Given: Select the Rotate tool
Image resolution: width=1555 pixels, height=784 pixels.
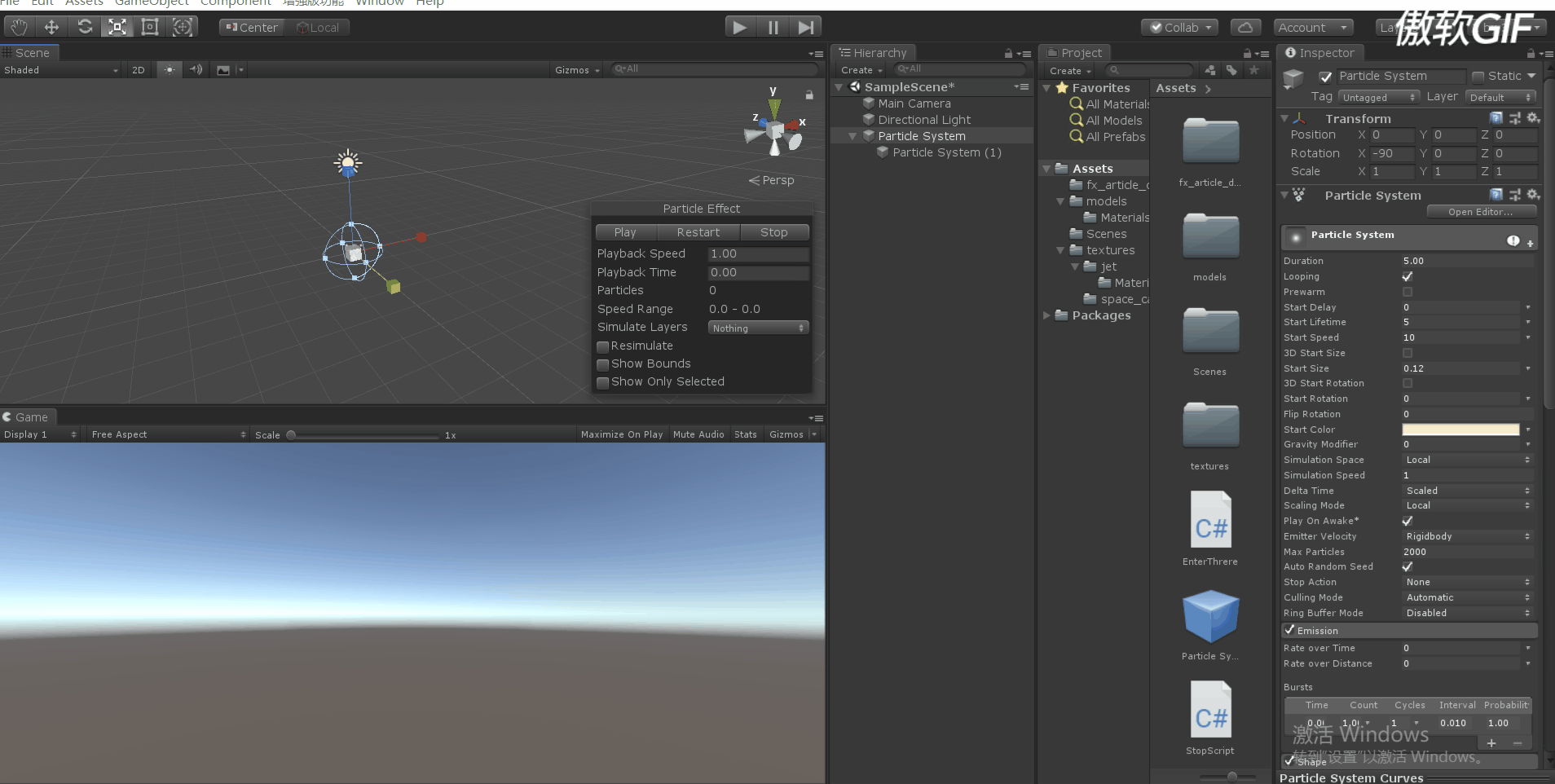Looking at the screenshot, I should click(x=85, y=27).
